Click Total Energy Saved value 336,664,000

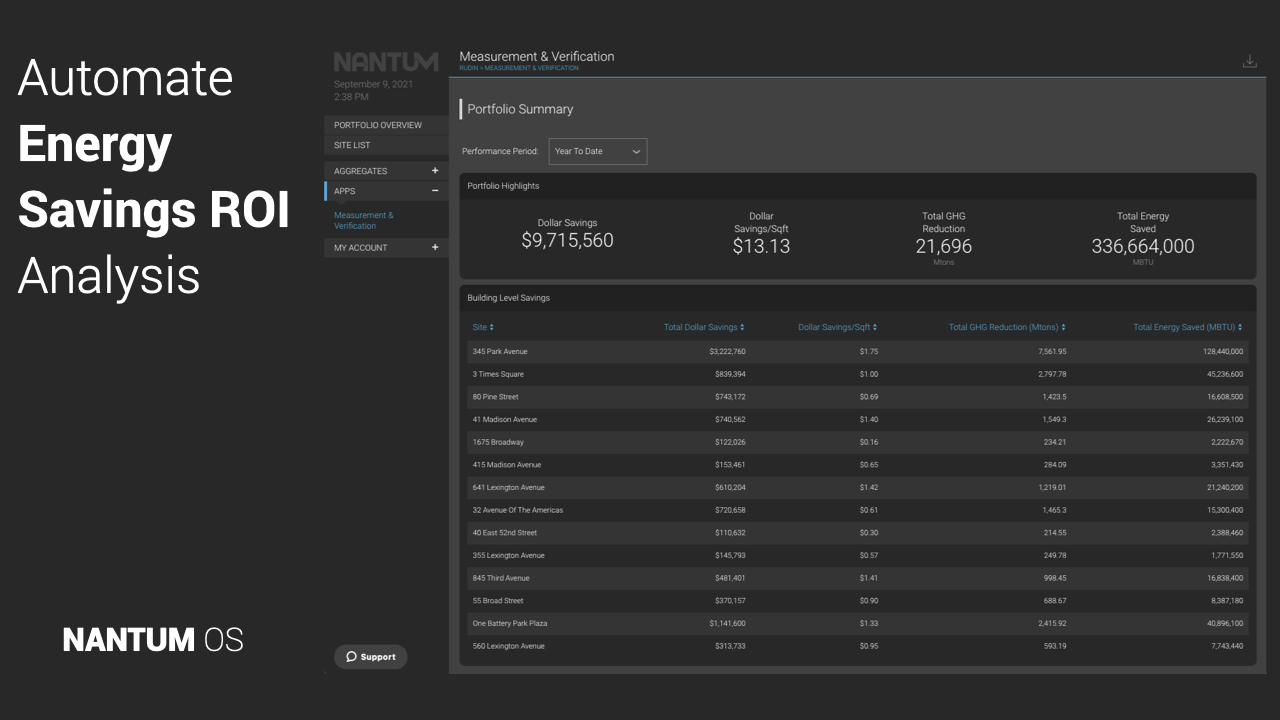(1143, 246)
